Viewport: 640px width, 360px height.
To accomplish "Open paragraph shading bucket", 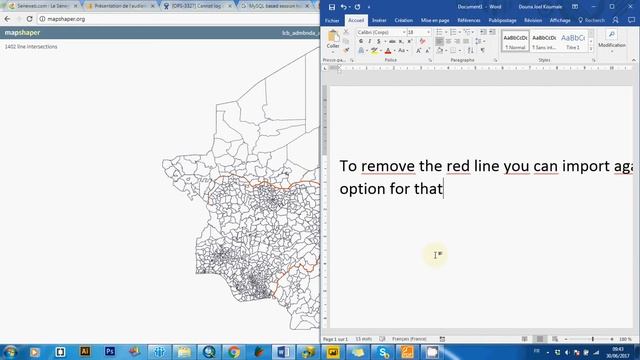I will point(440,51).
